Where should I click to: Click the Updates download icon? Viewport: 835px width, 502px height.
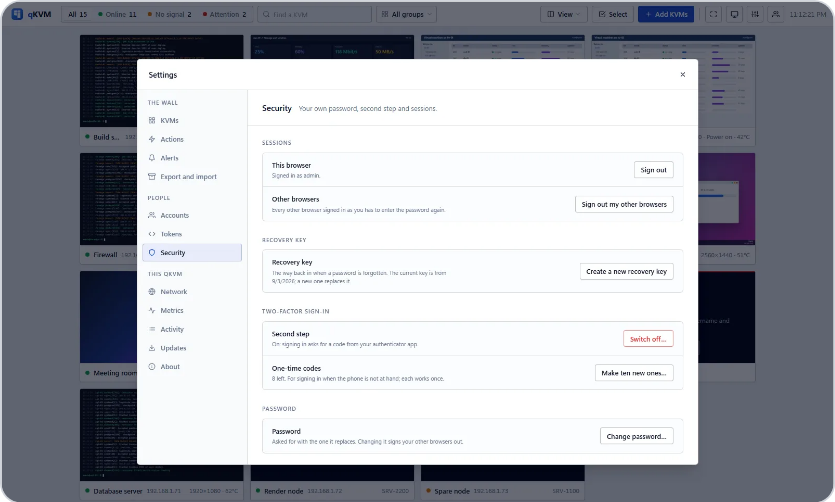click(x=152, y=348)
